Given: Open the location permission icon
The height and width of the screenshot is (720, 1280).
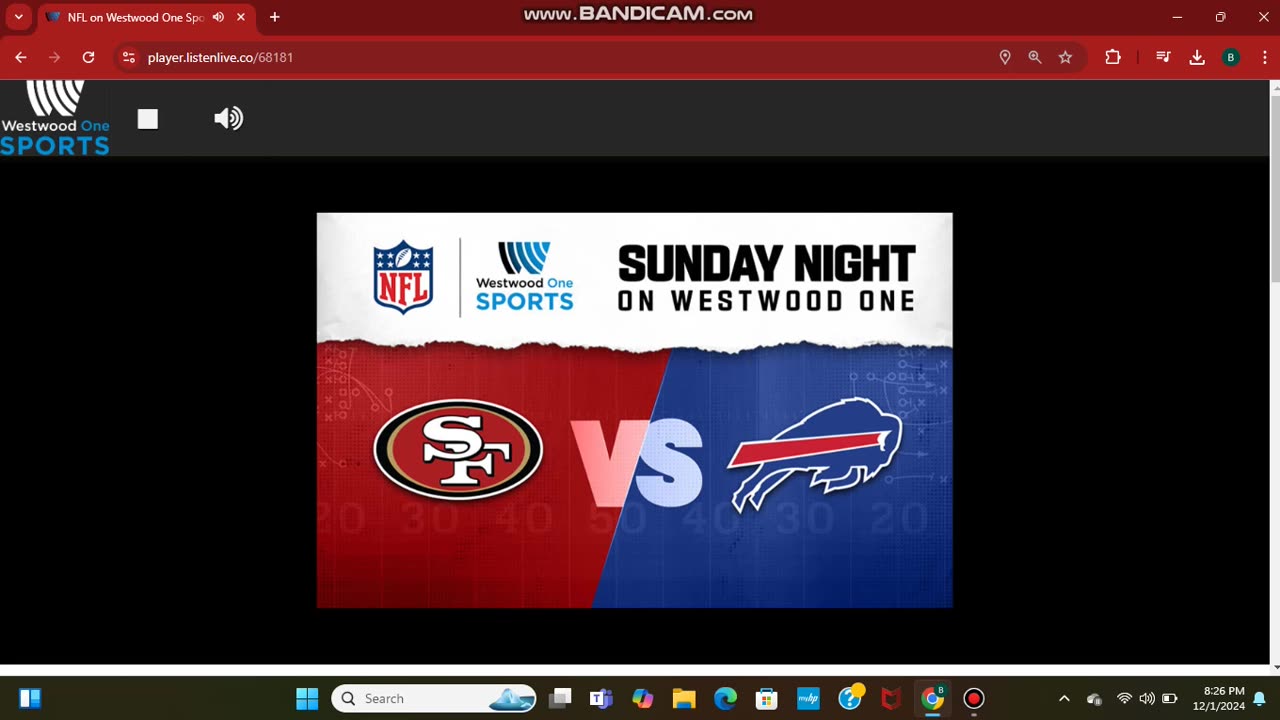Looking at the screenshot, I should pyautogui.click(x=1005, y=58).
